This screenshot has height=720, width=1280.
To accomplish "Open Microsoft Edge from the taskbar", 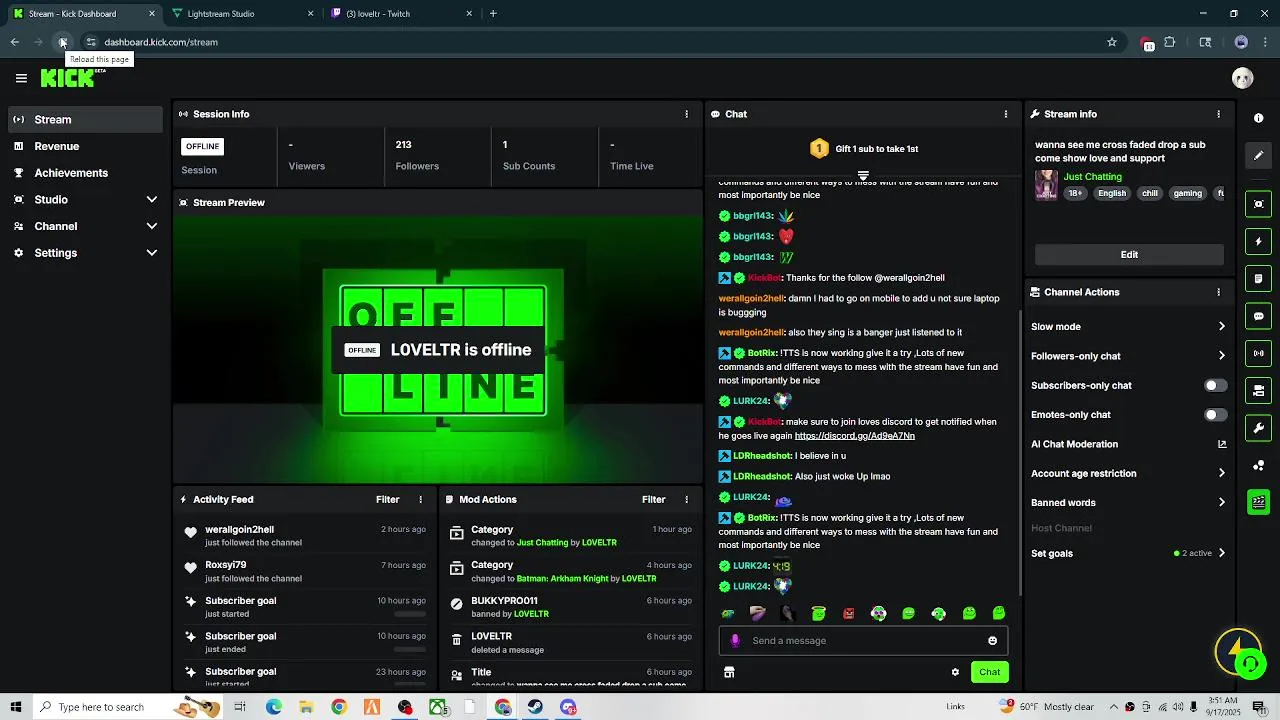I will pyautogui.click(x=273, y=707).
